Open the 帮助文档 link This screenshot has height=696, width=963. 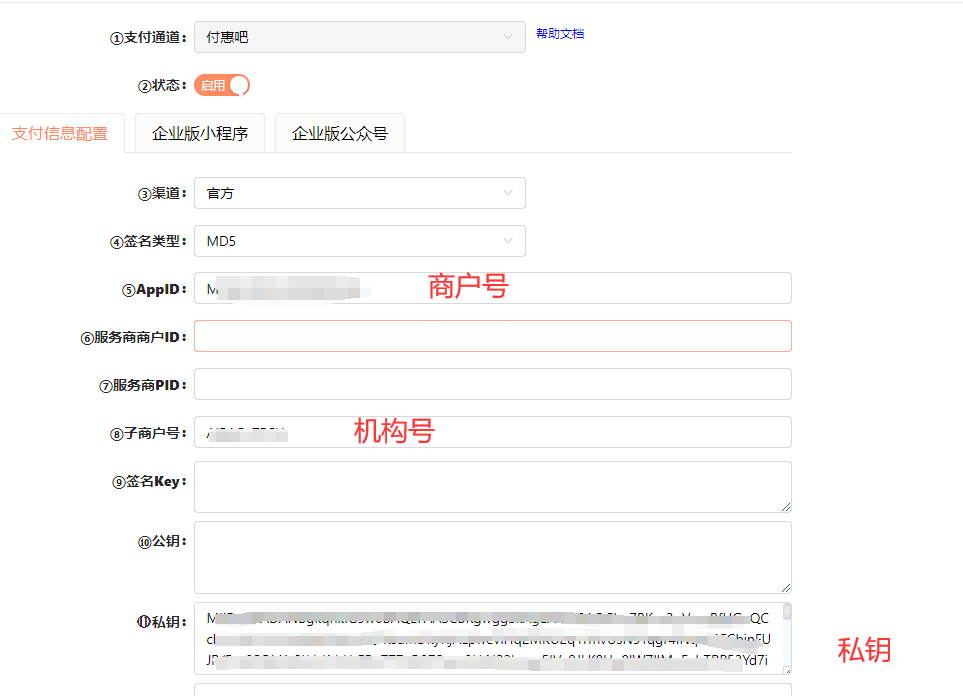(x=560, y=34)
